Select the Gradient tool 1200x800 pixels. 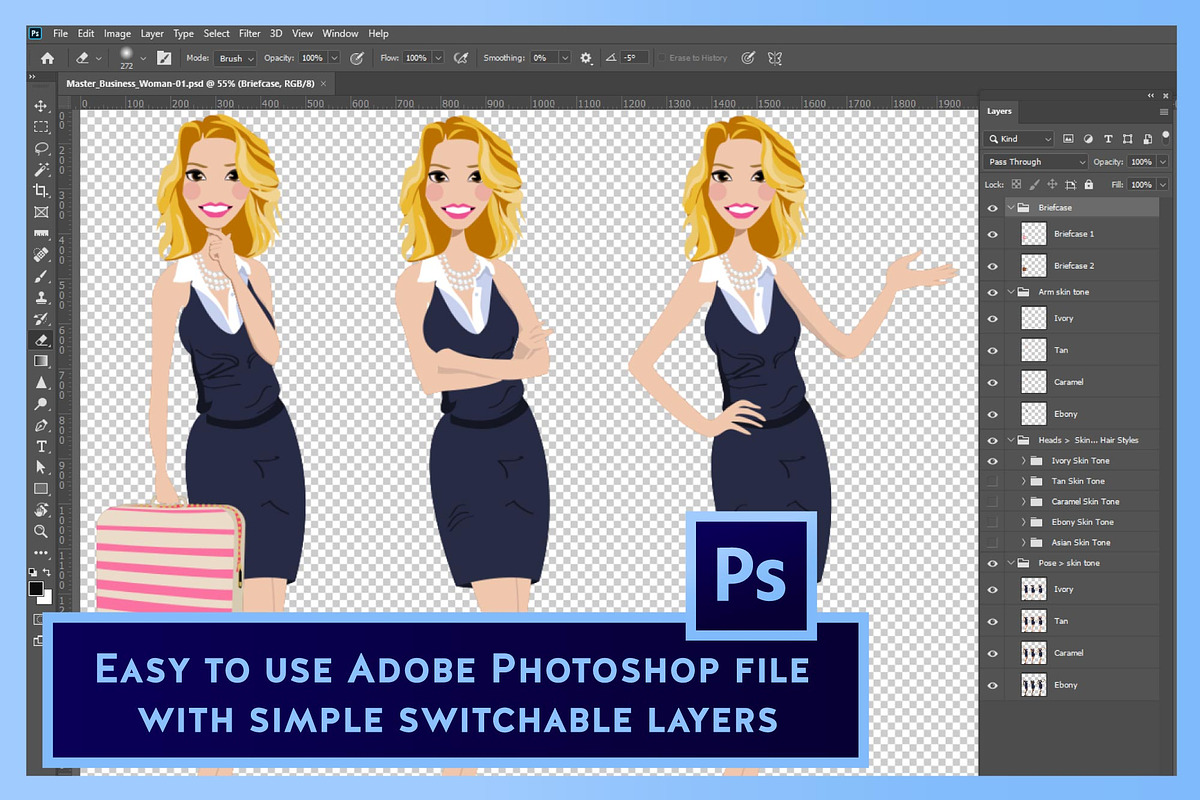tap(41, 361)
